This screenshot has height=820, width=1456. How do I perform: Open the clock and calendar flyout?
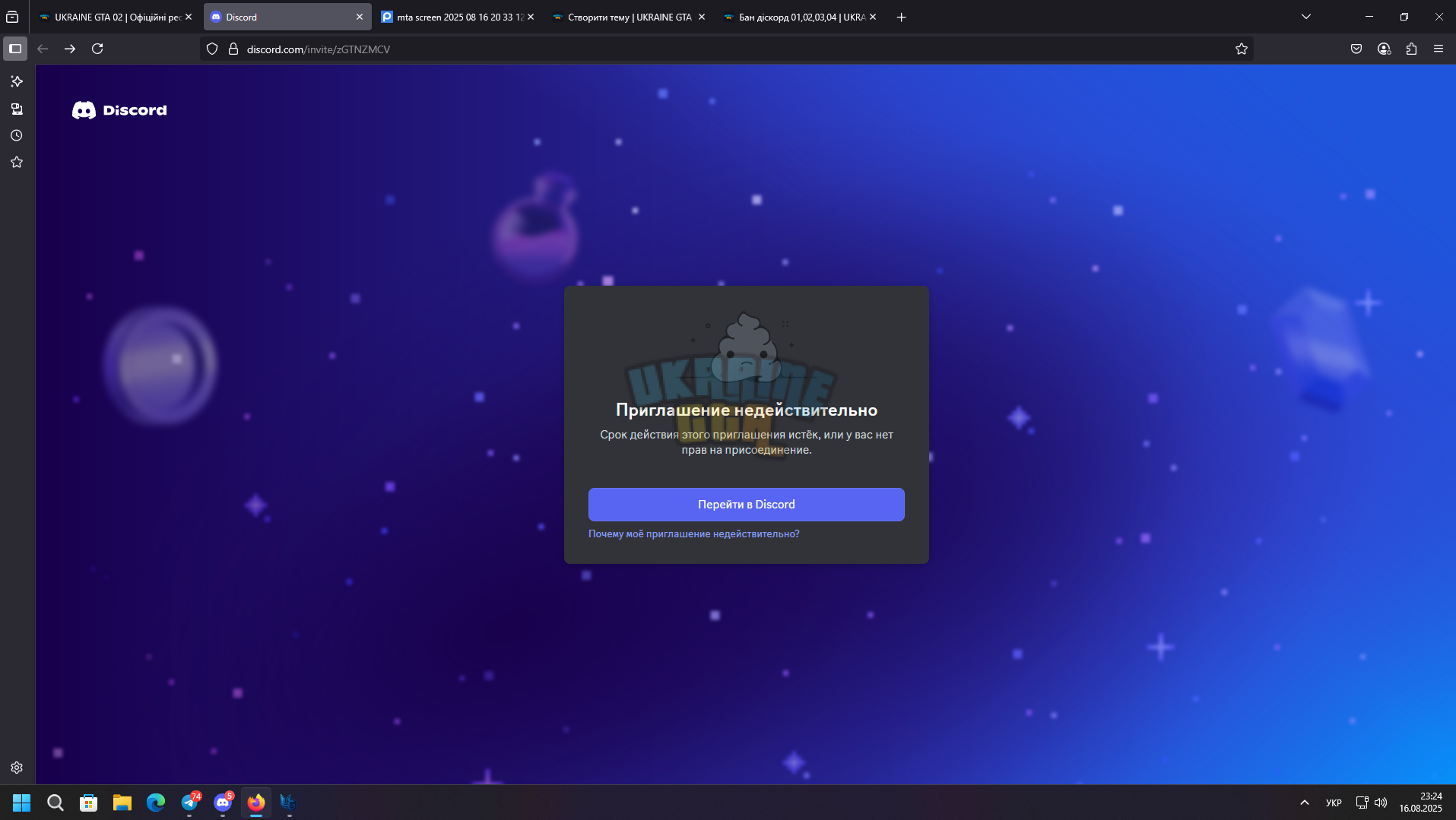(x=1420, y=803)
